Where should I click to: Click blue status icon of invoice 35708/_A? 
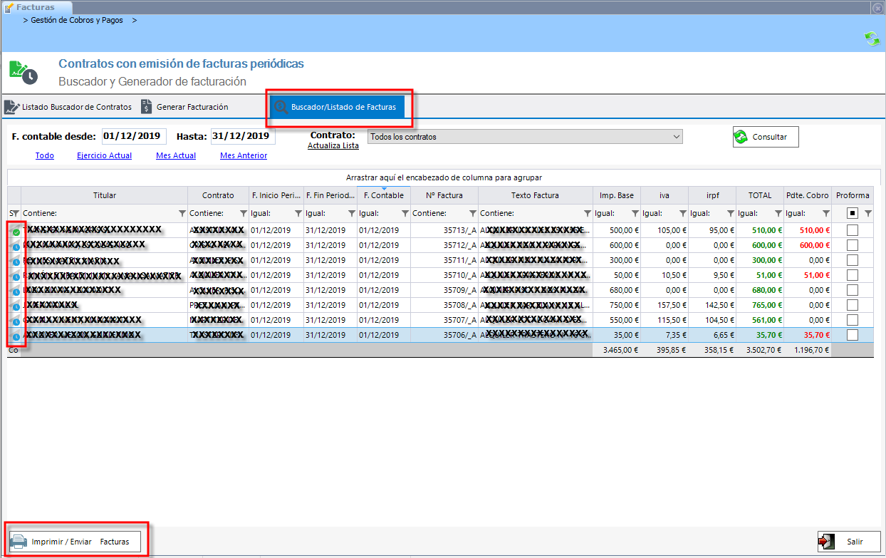pyautogui.click(x=16, y=307)
